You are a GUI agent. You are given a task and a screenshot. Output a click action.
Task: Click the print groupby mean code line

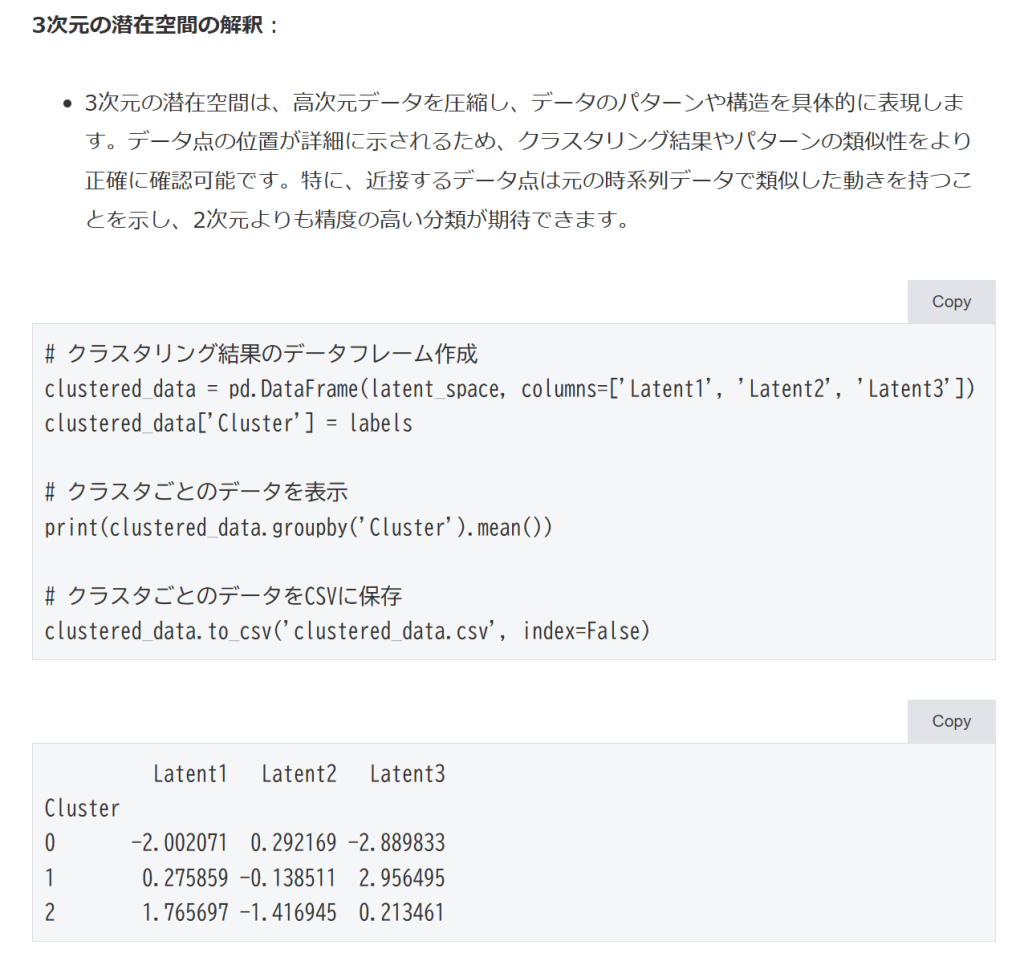[298, 527]
